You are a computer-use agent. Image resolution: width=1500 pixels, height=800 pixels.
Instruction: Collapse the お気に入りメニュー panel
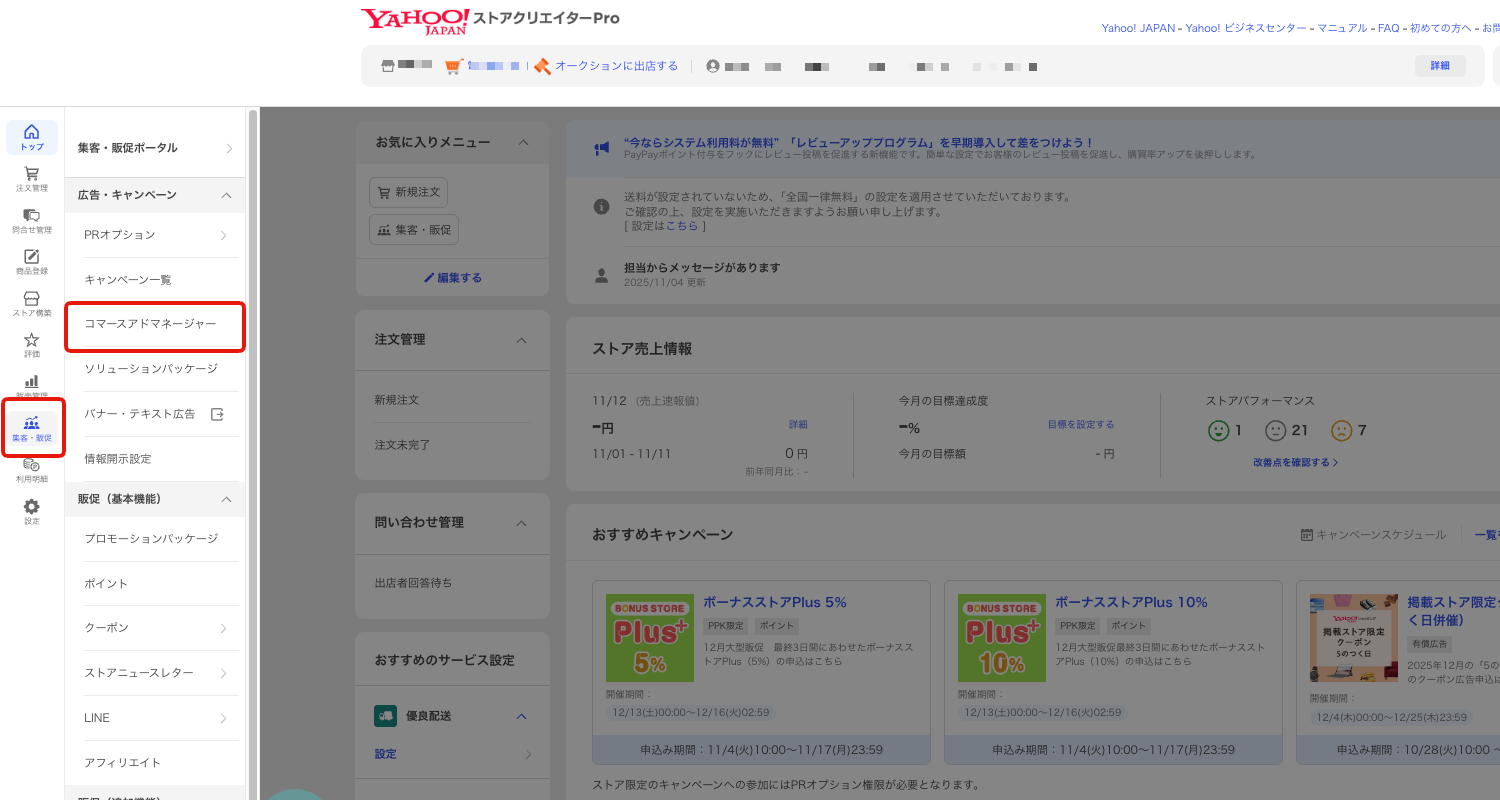tap(522, 142)
